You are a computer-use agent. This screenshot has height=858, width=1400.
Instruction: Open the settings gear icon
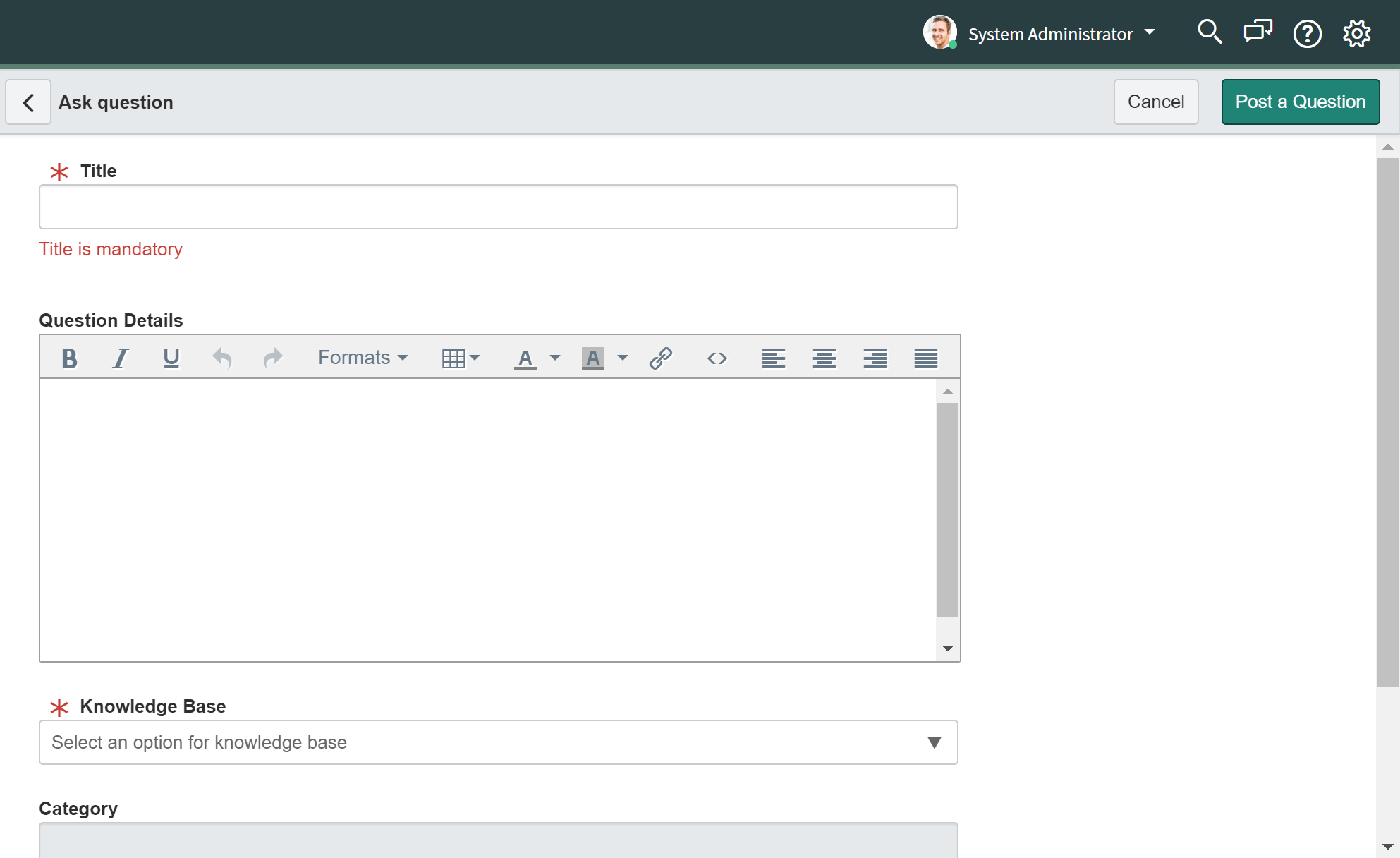click(1356, 33)
